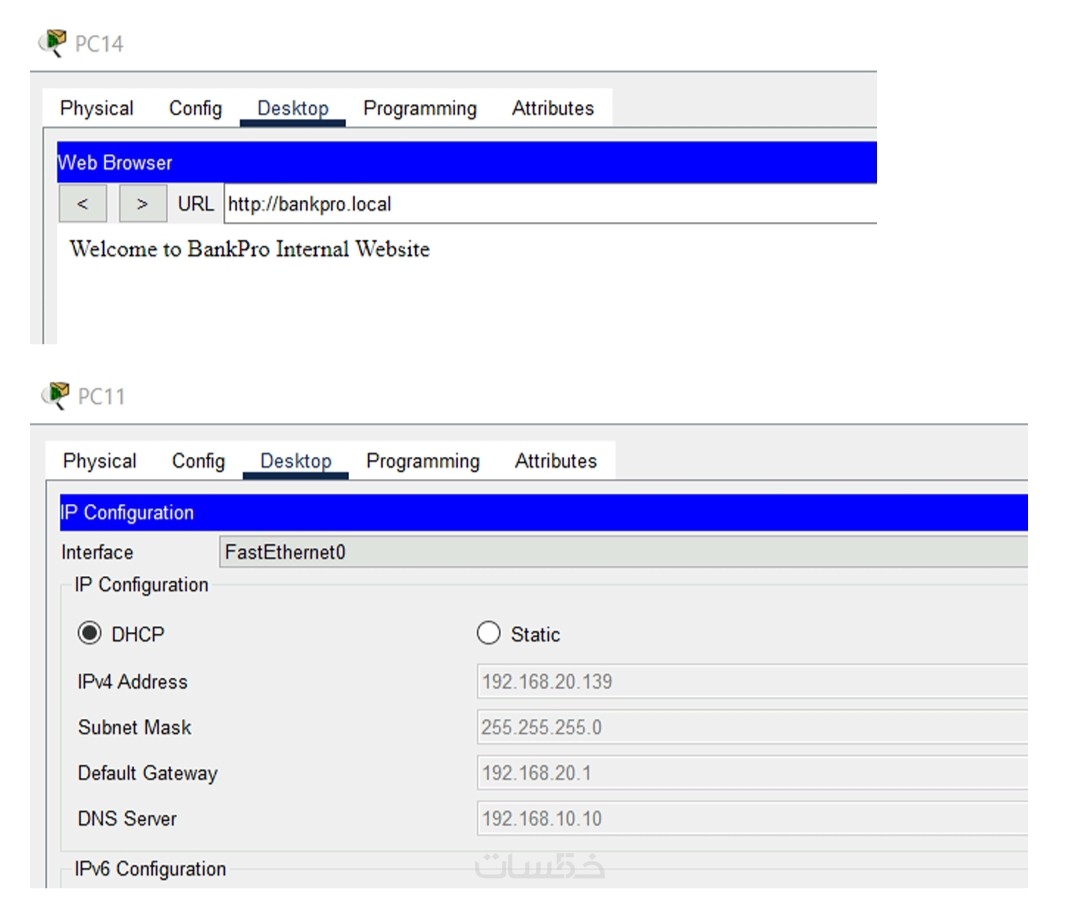Click the Subnet Mask label
This screenshot has width=1080, height=897.
(134, 728)
